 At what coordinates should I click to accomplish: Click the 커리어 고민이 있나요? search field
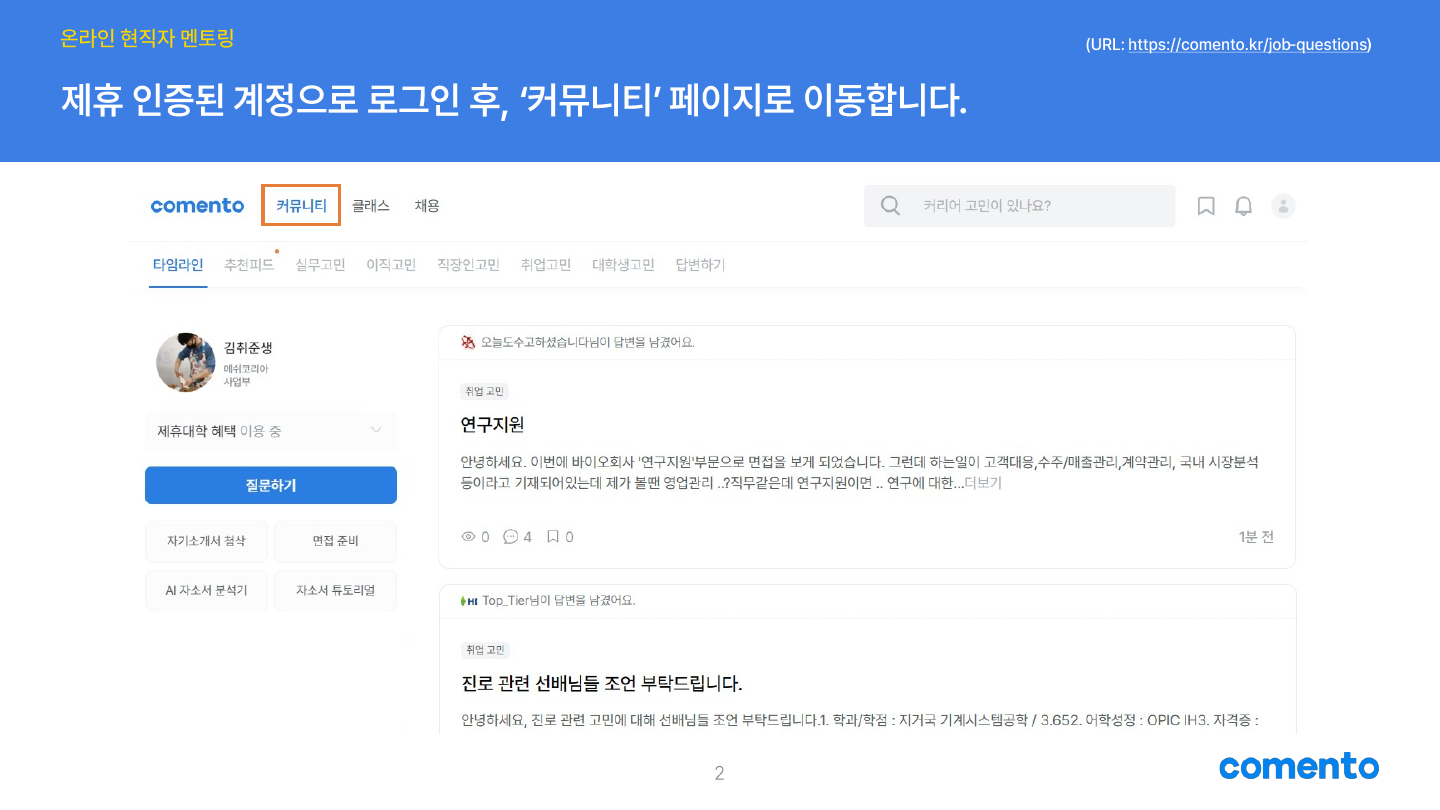(x=1040, y=206)
